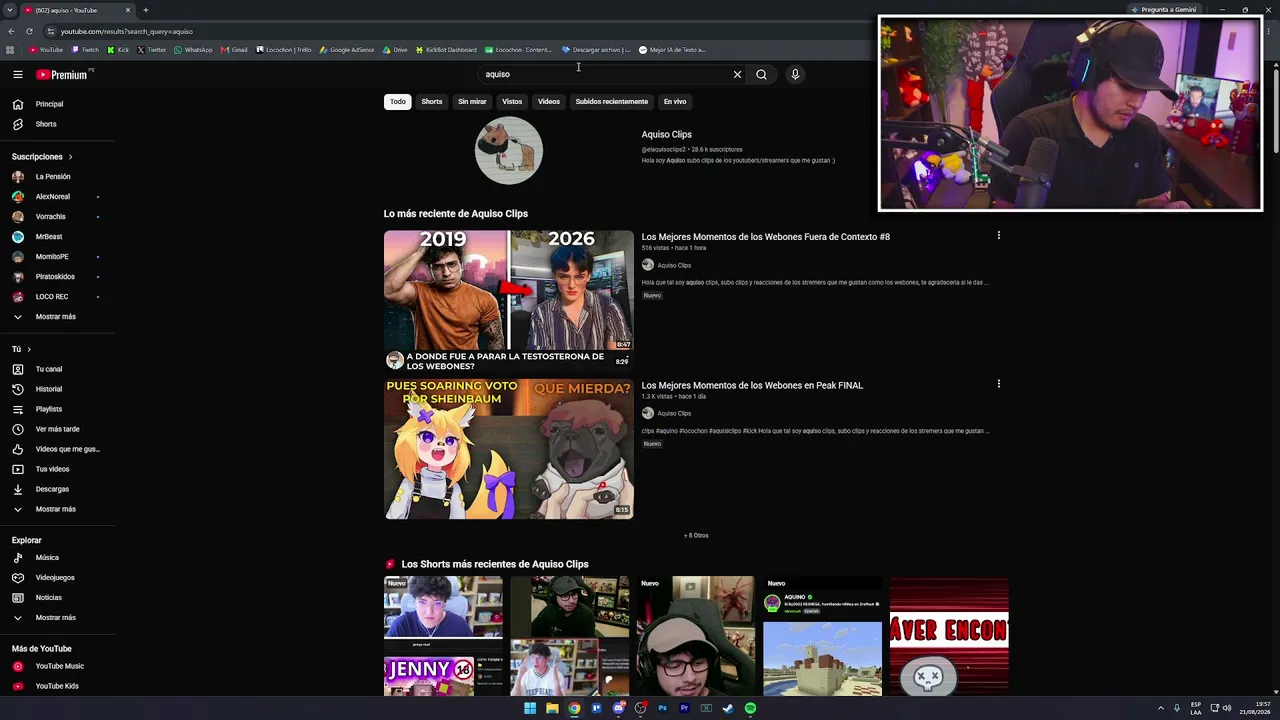
Task: Open Suscripciones section chevron
Action: coord(70,157)
